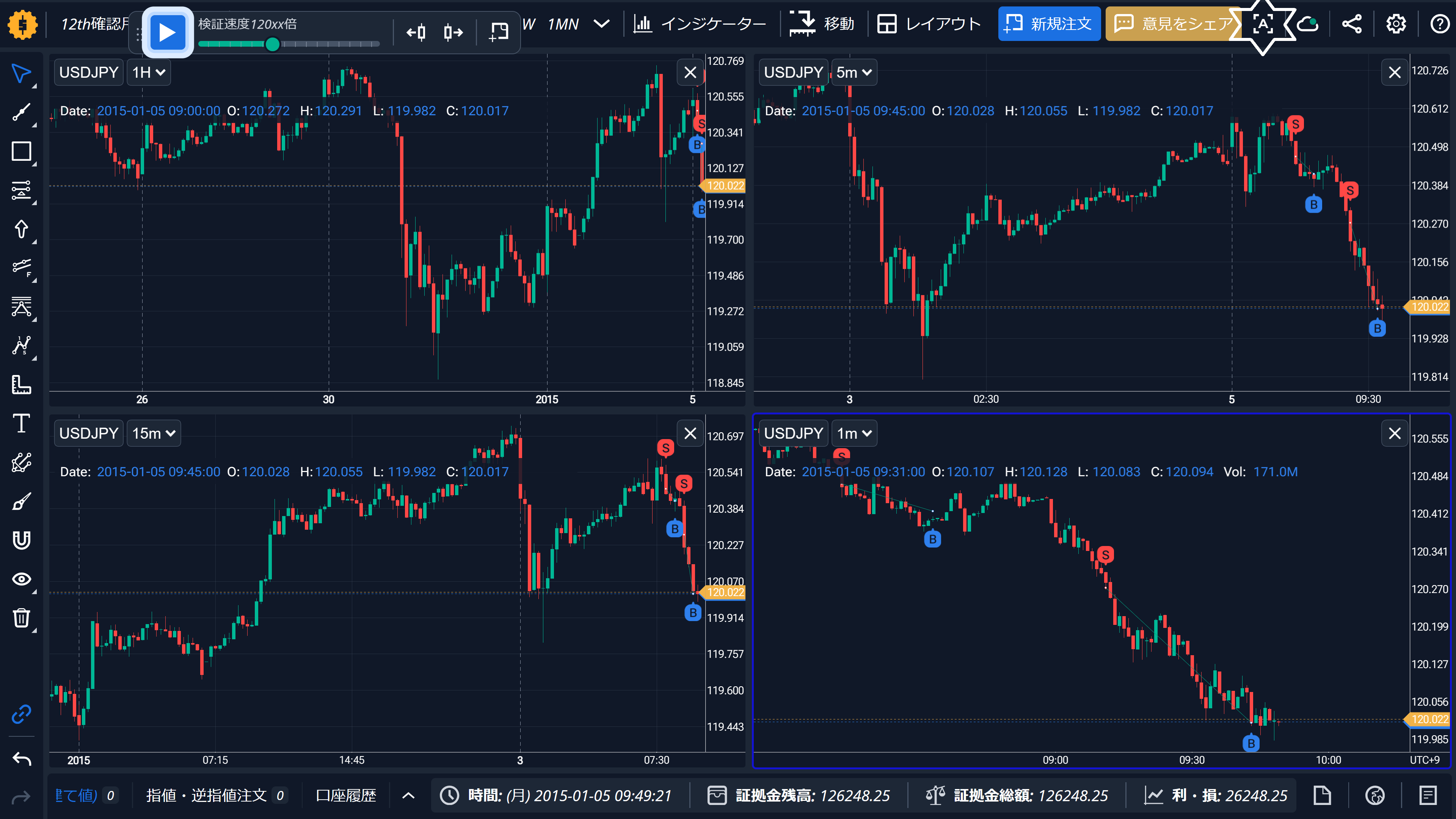
Task: Expand the bottom panel chevron
Action: (x=408, y=796)
